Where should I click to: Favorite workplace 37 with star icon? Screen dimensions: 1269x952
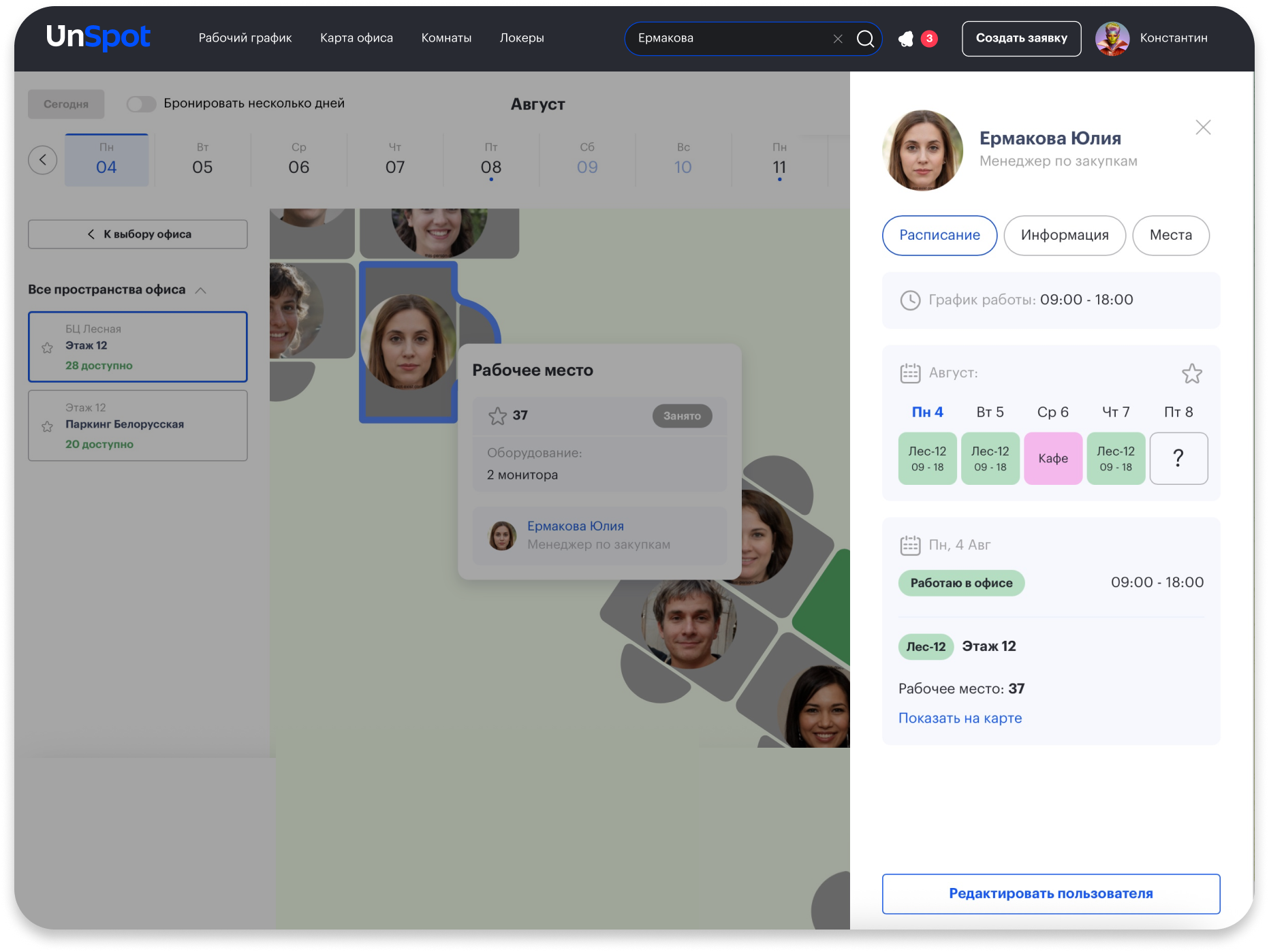click(497, 416)
